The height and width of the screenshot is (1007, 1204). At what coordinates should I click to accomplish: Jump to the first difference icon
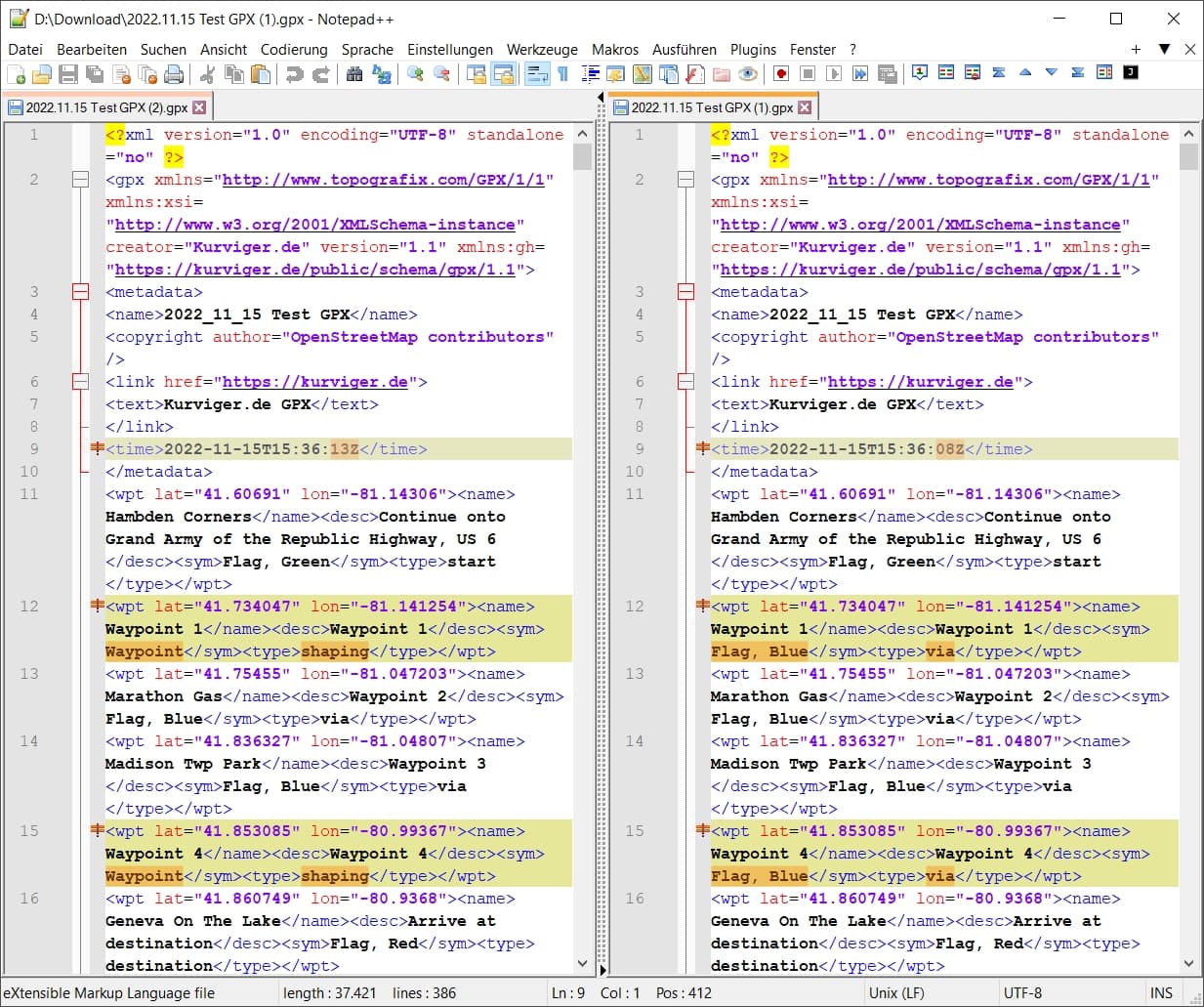999,73
